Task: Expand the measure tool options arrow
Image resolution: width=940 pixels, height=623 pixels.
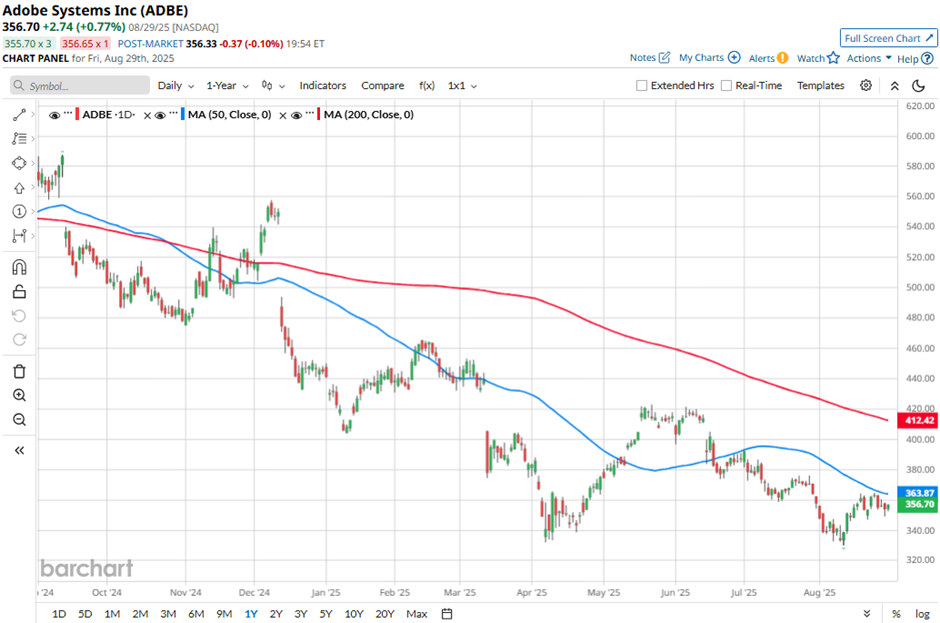Action: click(x=32, y=236)
